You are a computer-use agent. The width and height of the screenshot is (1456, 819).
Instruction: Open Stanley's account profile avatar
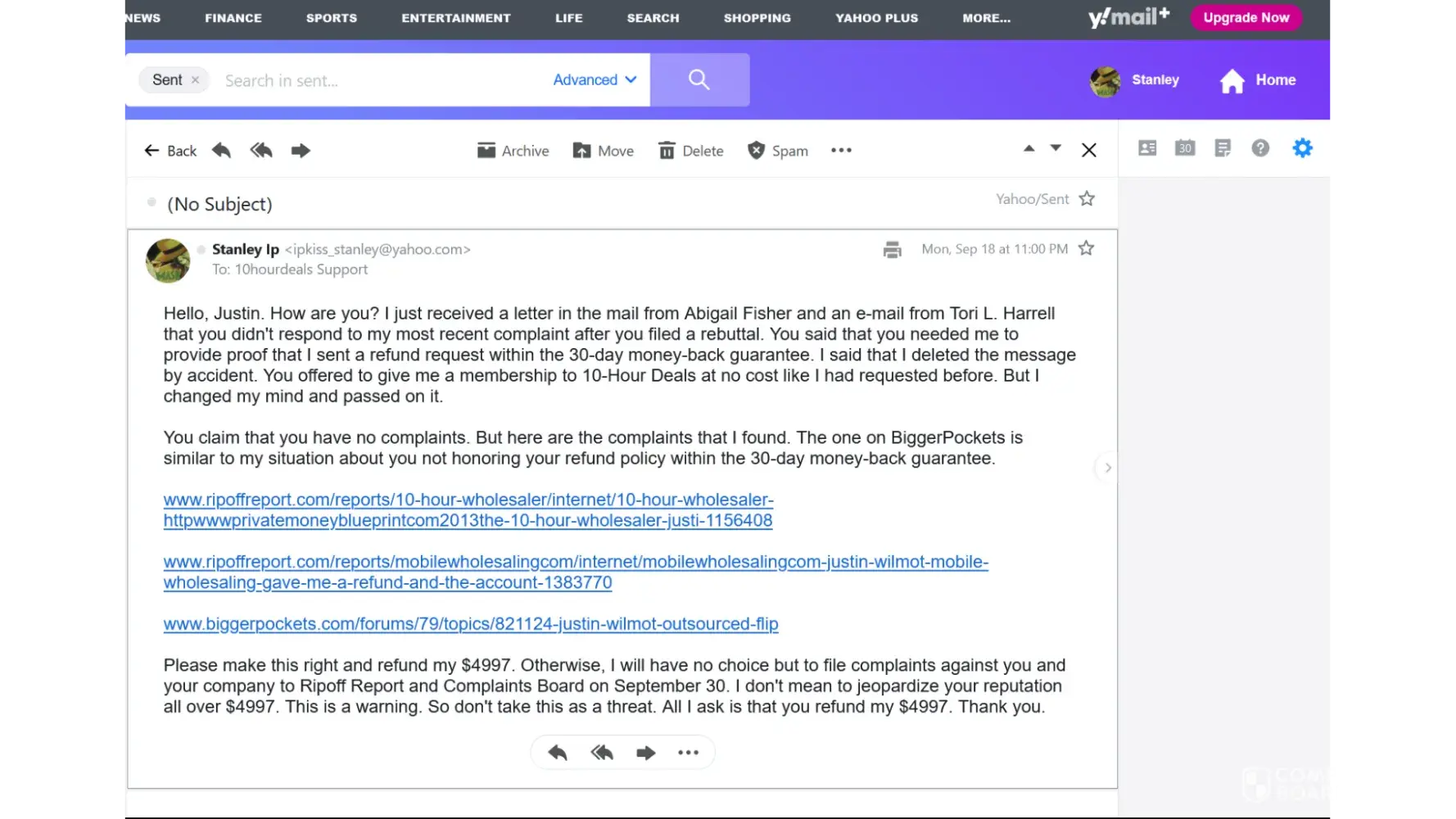(1106, 81)
